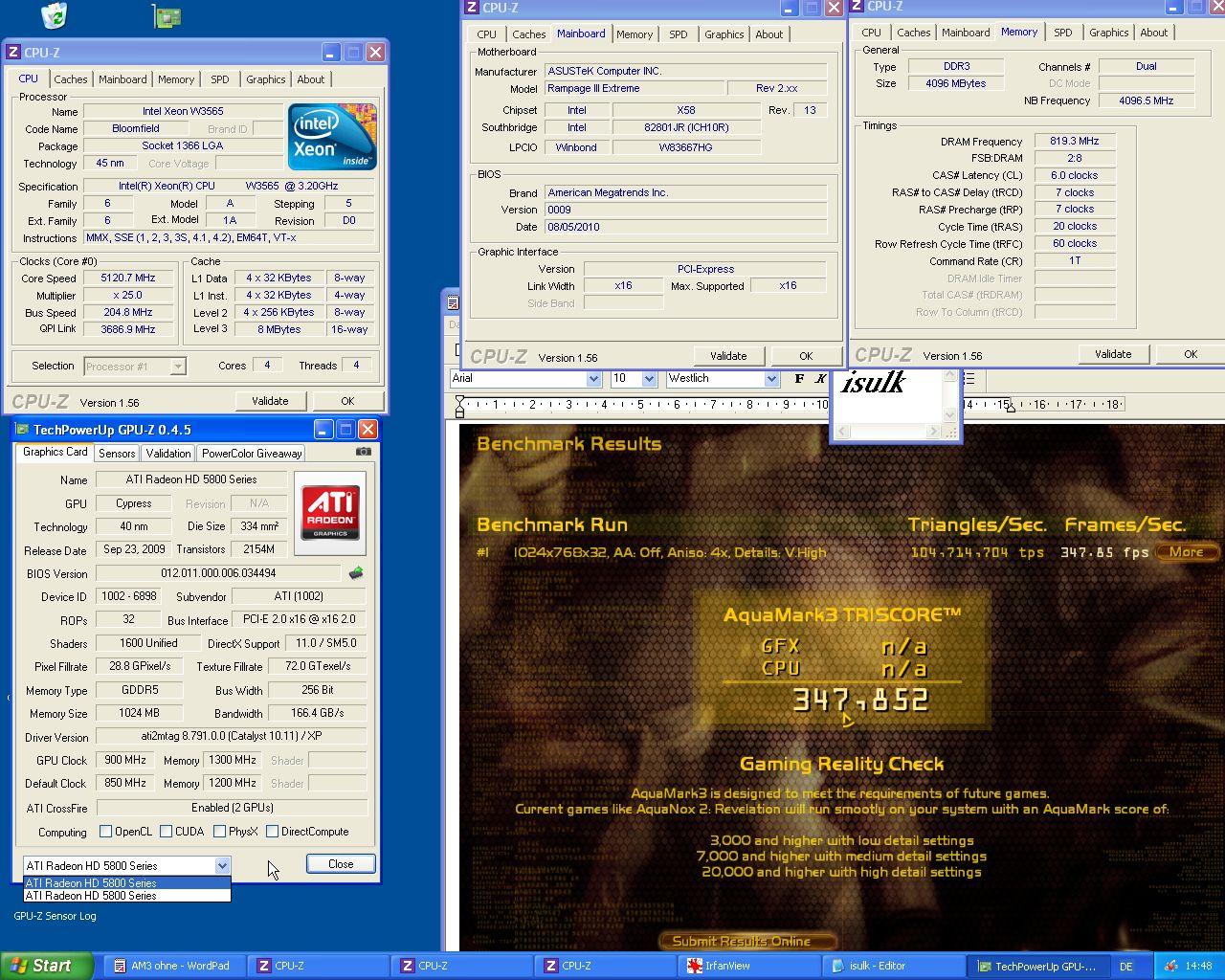Switch to Sensors tab in GPU-Z
Viewport: 1225px width, 980px height.
(x=117, y=454)
